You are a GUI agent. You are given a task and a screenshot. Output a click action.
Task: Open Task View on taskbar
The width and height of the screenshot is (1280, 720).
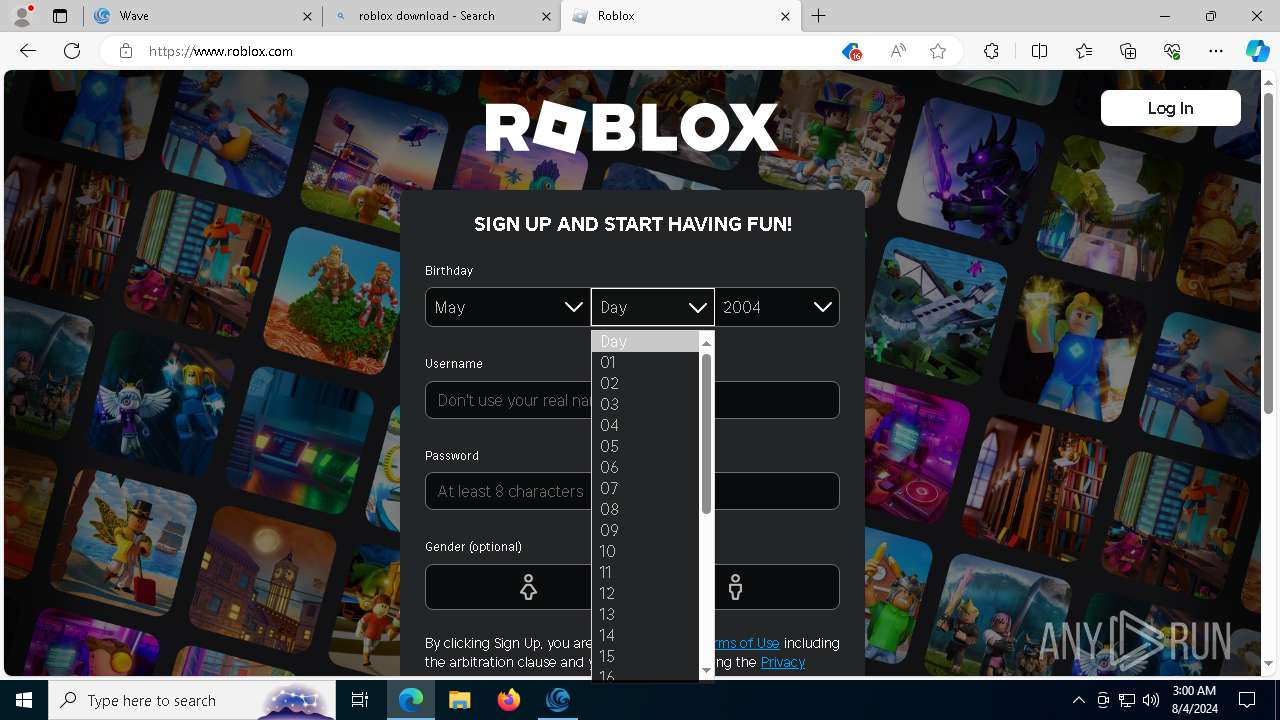click(360, 700)
